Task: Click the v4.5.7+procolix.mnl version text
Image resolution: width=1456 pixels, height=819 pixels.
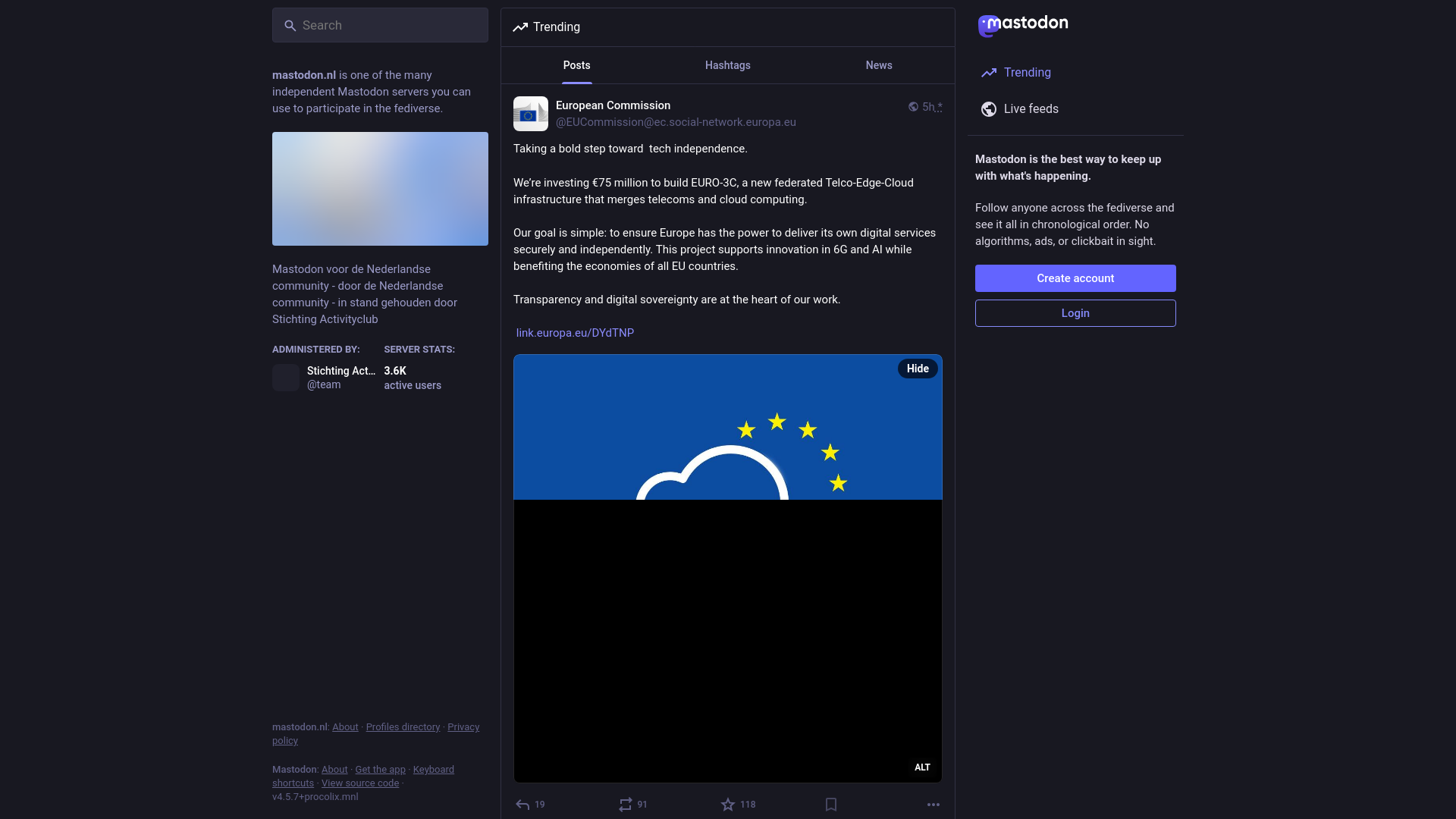Action: point(315,797)
